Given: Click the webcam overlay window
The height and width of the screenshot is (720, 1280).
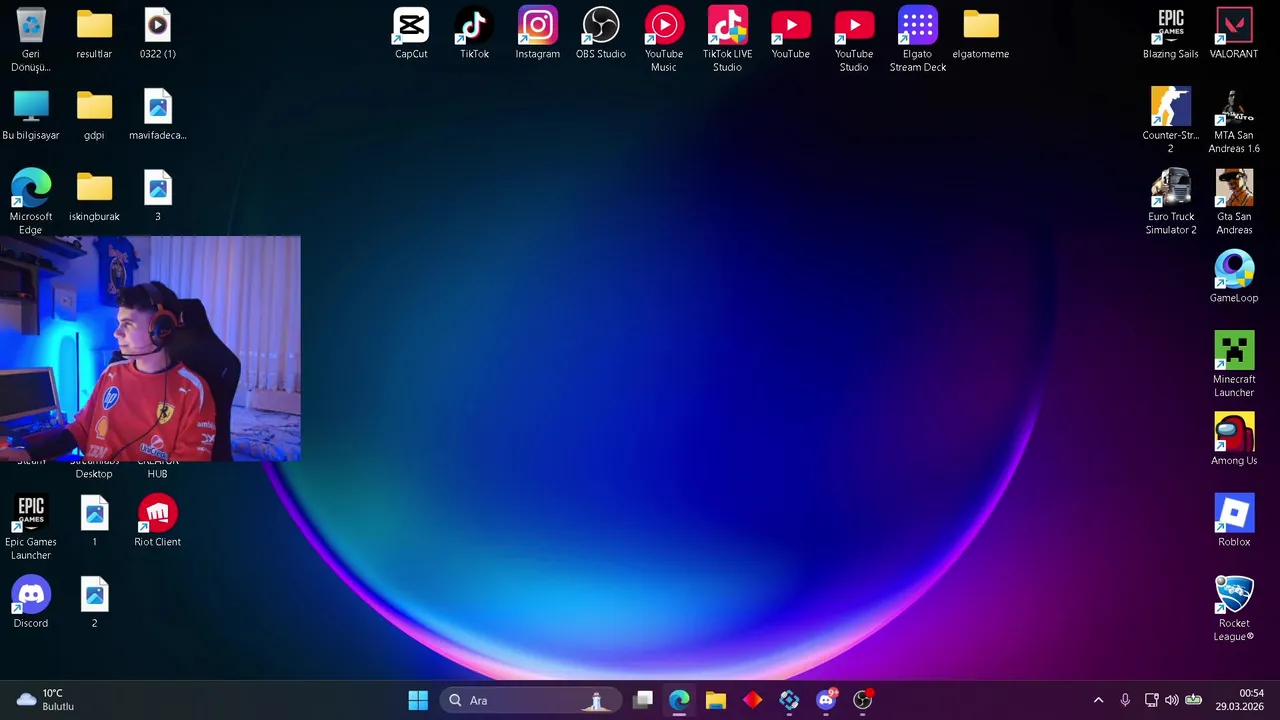Looking at the screenshot, I should coord(150,348).
